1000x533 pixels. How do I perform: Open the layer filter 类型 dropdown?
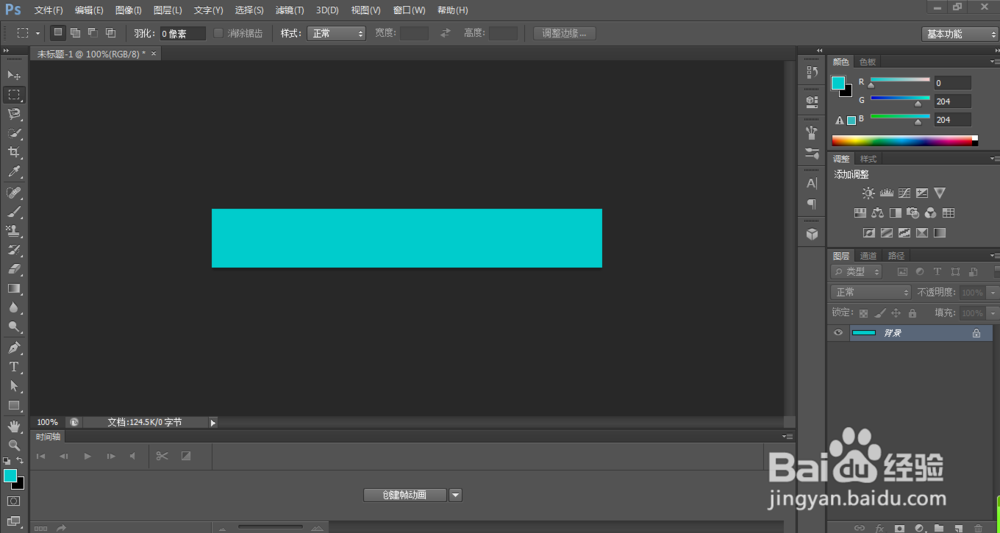click(x=857, y=272)
